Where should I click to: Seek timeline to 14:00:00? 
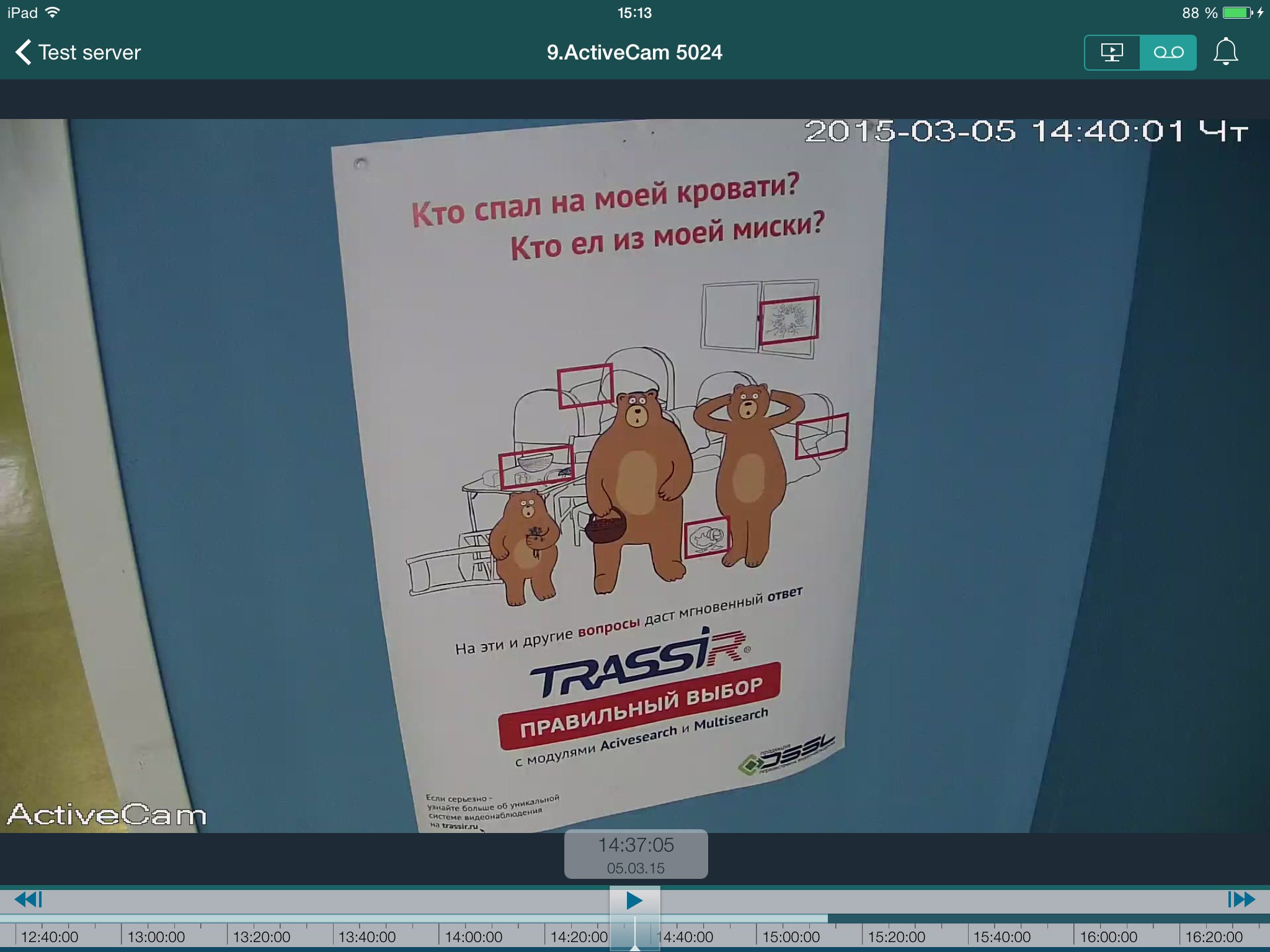coord(473,937)
